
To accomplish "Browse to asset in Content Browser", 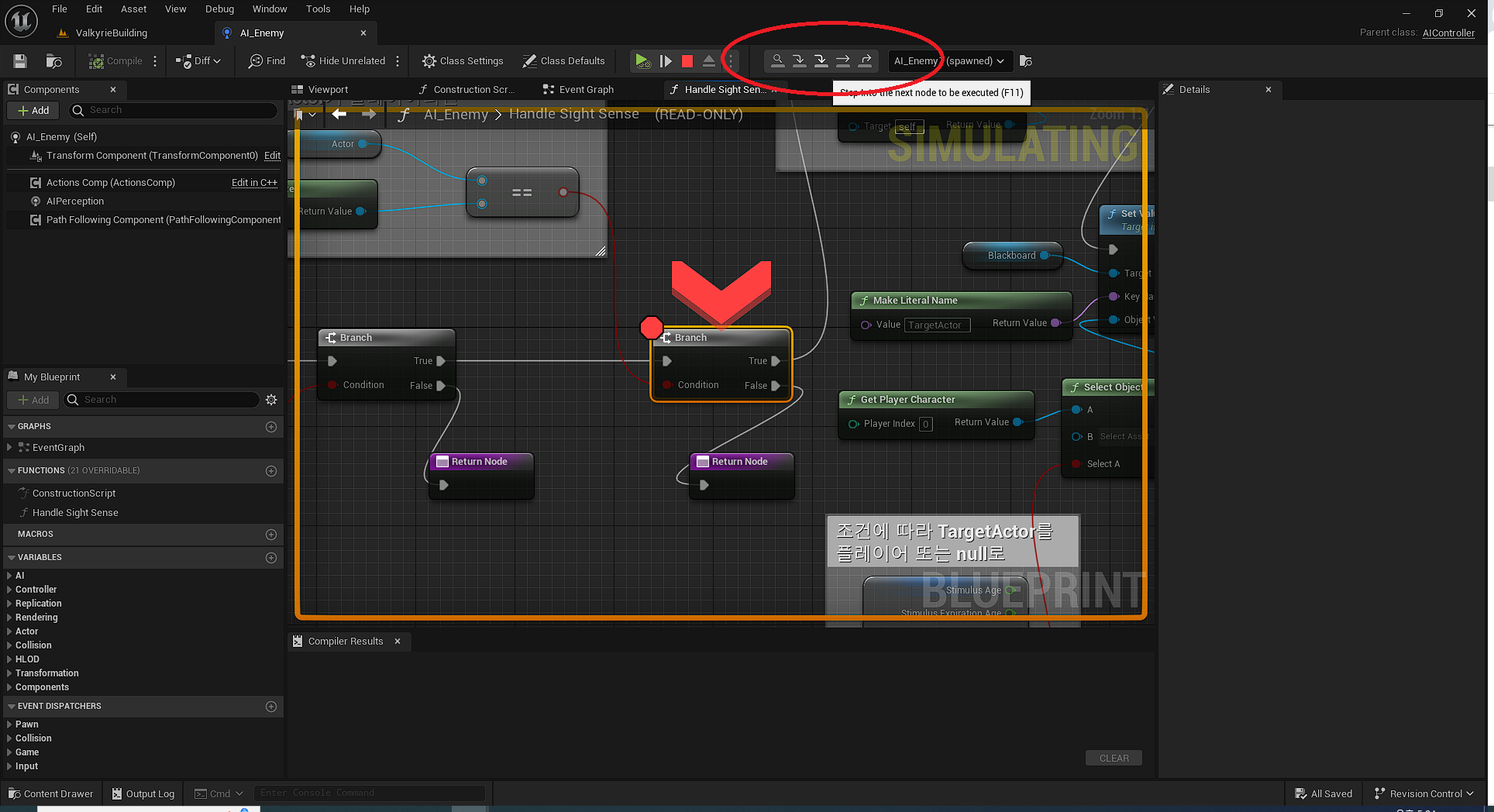I will pyautogui.click(x=53, y=61).
